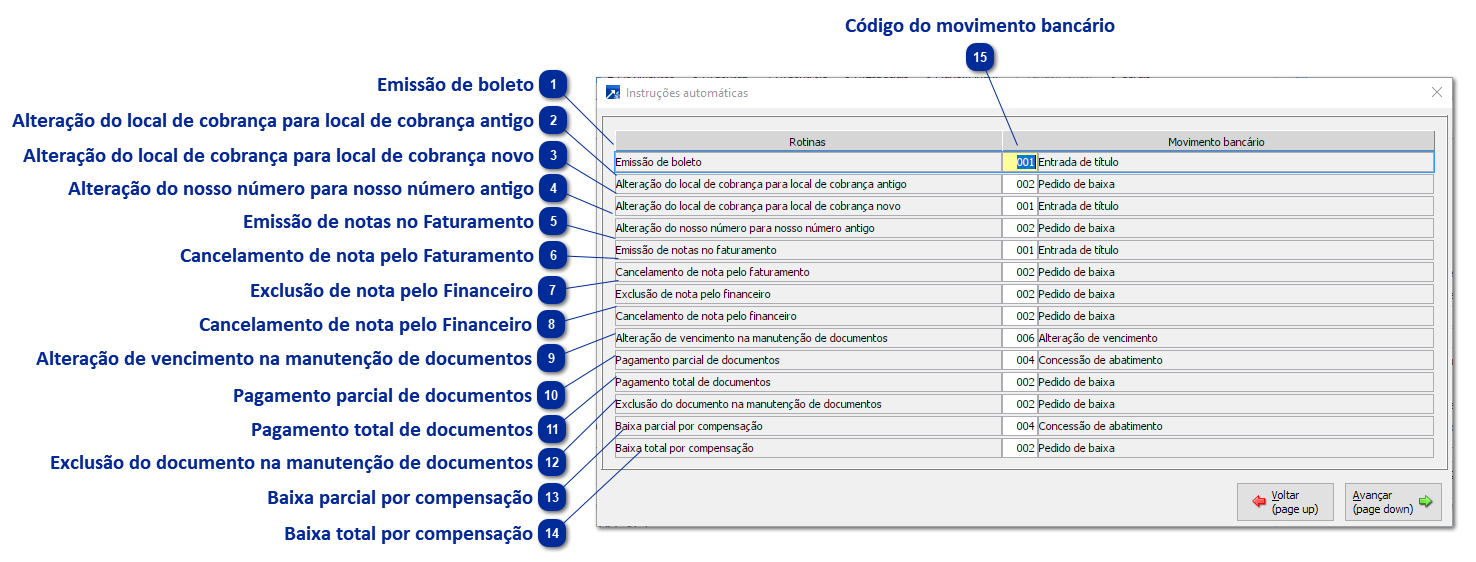
Task: Click the numbered callout badge 15
Action: [980, 58]
